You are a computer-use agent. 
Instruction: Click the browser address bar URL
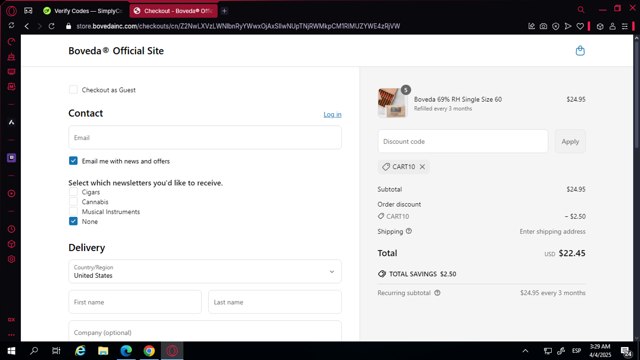pos(238,26)
